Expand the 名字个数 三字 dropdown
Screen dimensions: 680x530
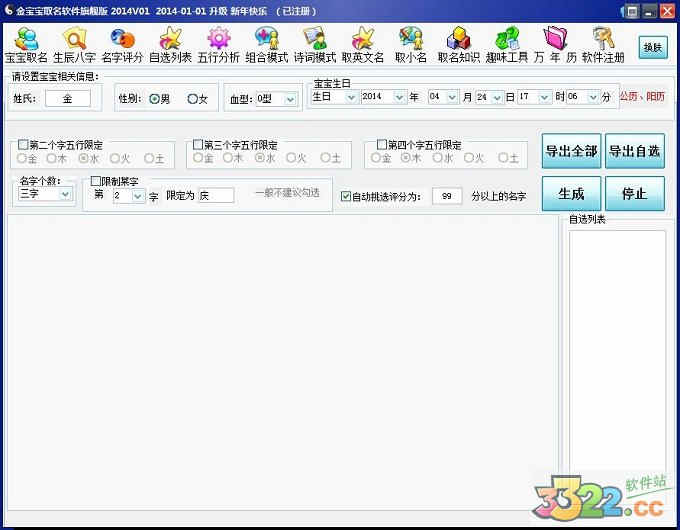[x=65, y=194]
